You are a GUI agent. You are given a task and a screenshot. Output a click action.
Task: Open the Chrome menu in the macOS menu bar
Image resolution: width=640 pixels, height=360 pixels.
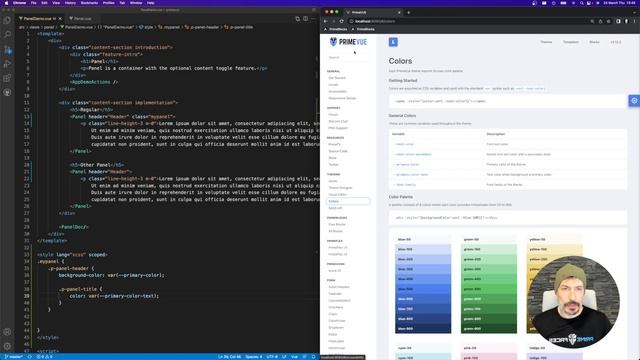click(19, 3)
